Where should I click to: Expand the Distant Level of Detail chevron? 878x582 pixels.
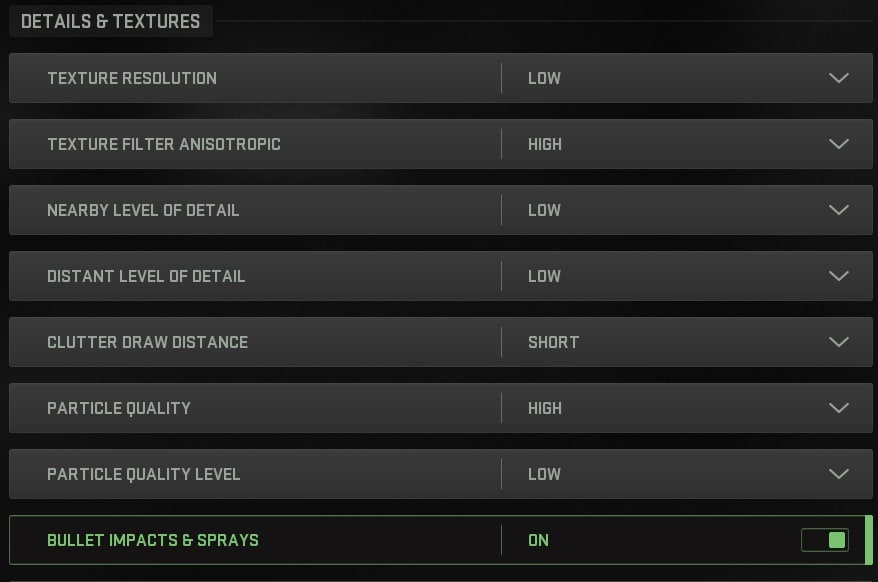pos(838,276)
